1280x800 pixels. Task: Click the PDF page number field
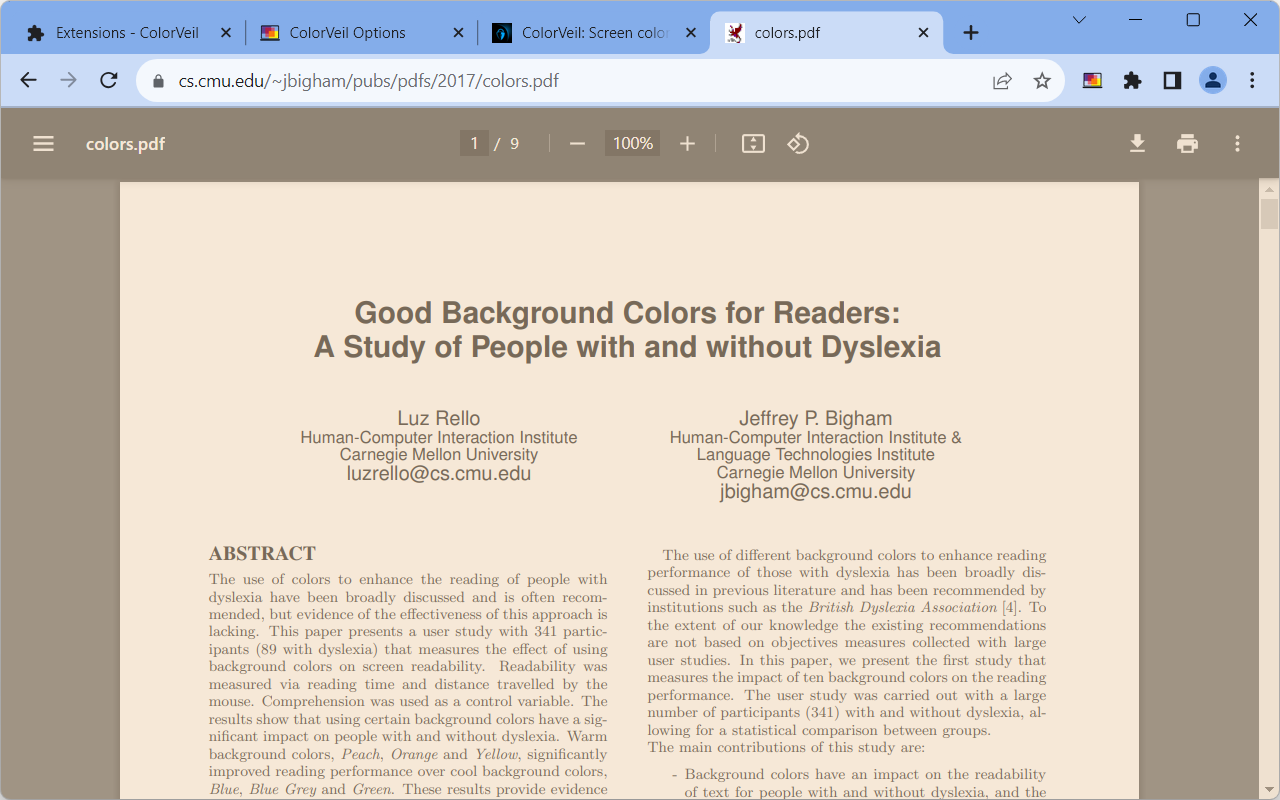tap(474, 144)
